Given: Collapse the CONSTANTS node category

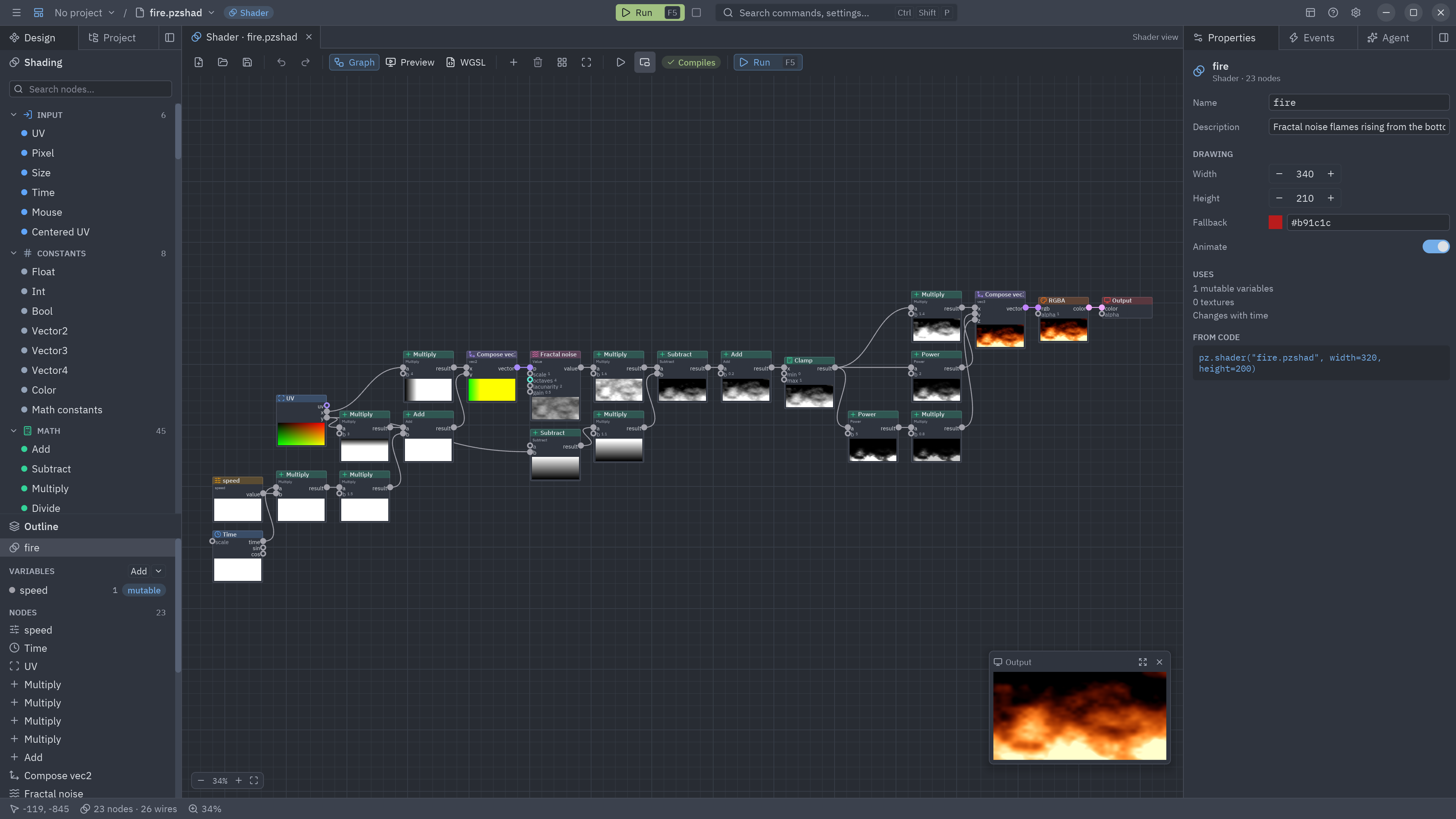Looking at the screenshot, I should coord(14,253).
